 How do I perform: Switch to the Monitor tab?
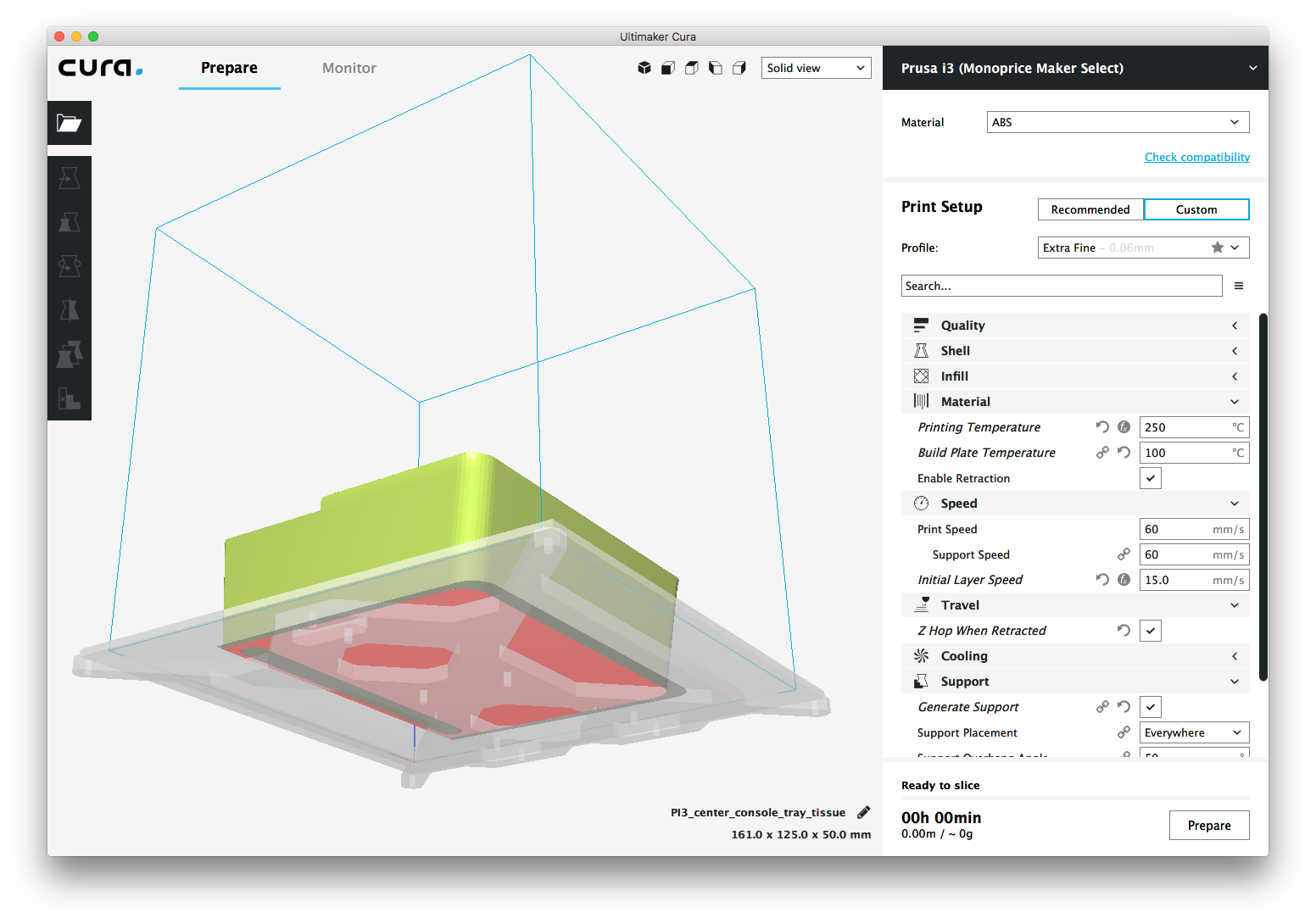349,68
